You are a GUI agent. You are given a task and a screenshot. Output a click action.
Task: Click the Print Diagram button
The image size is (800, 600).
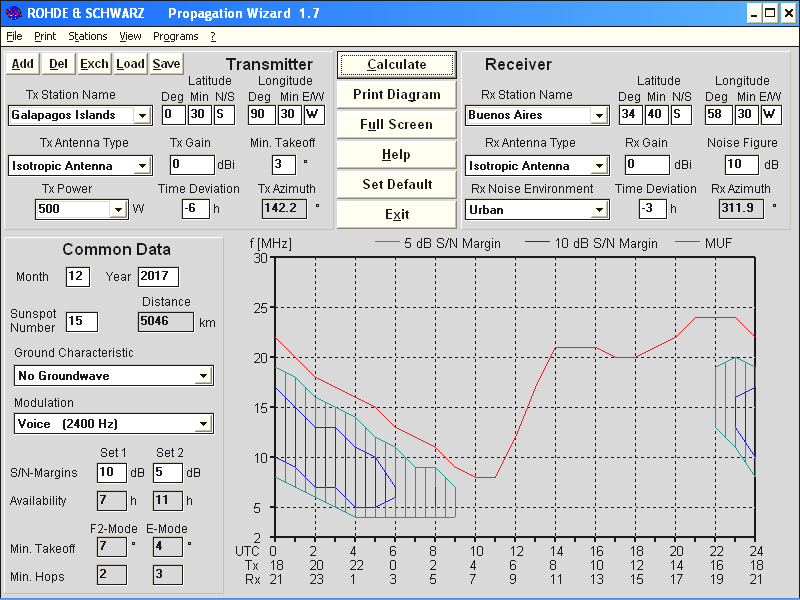[x=396, y=94]
